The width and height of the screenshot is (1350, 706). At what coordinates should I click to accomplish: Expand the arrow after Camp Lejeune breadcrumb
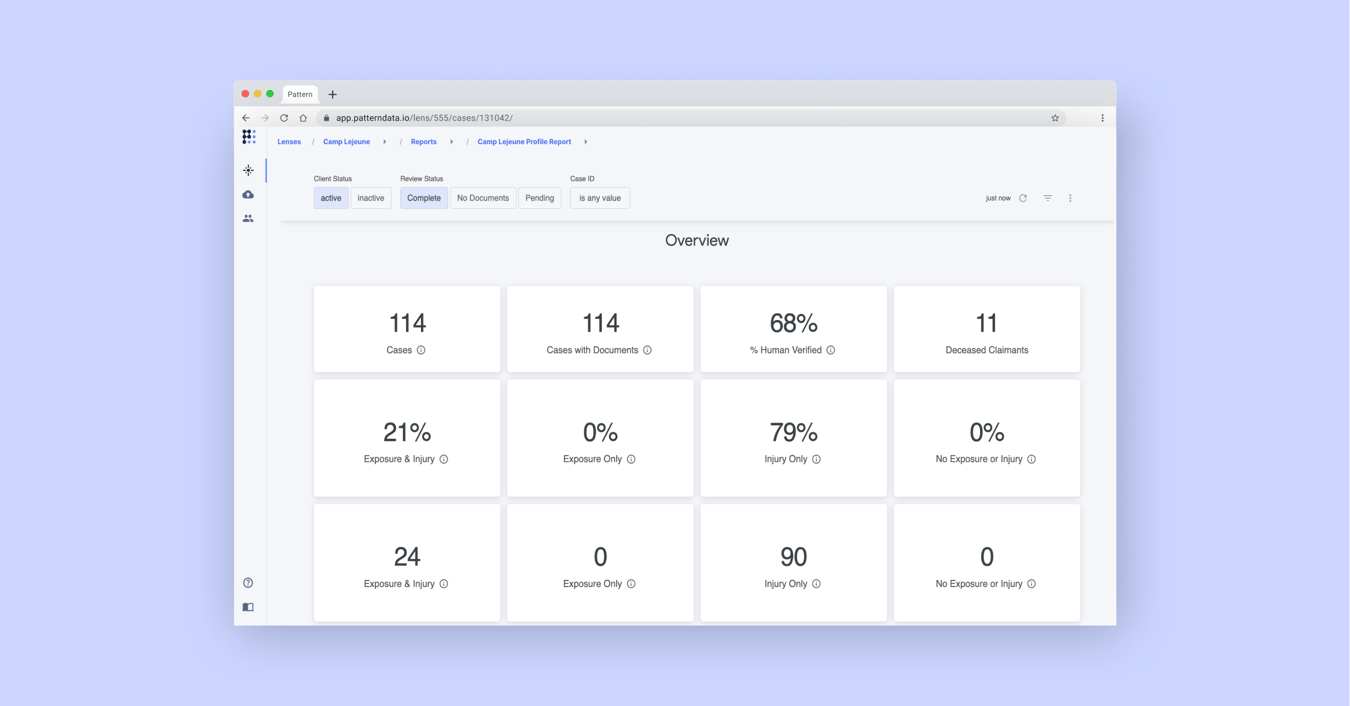385,142
